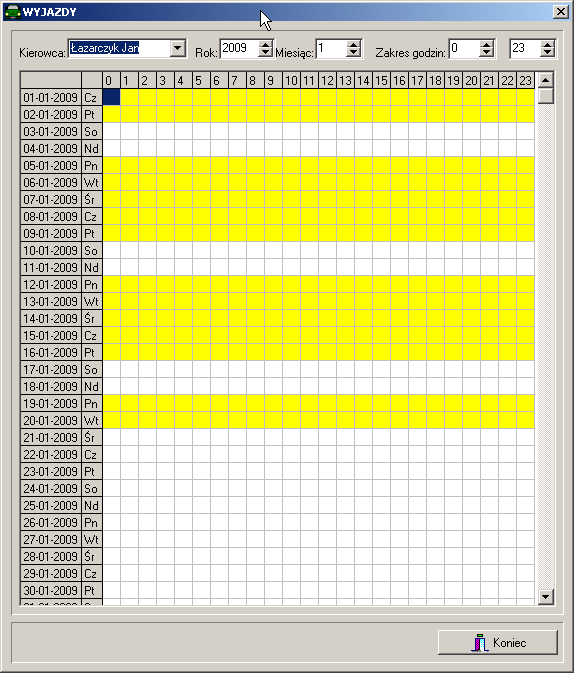Viewport: 574px width, 673px height.
Task: Increase the Miesiąc month value
Action: coord(353,44)
